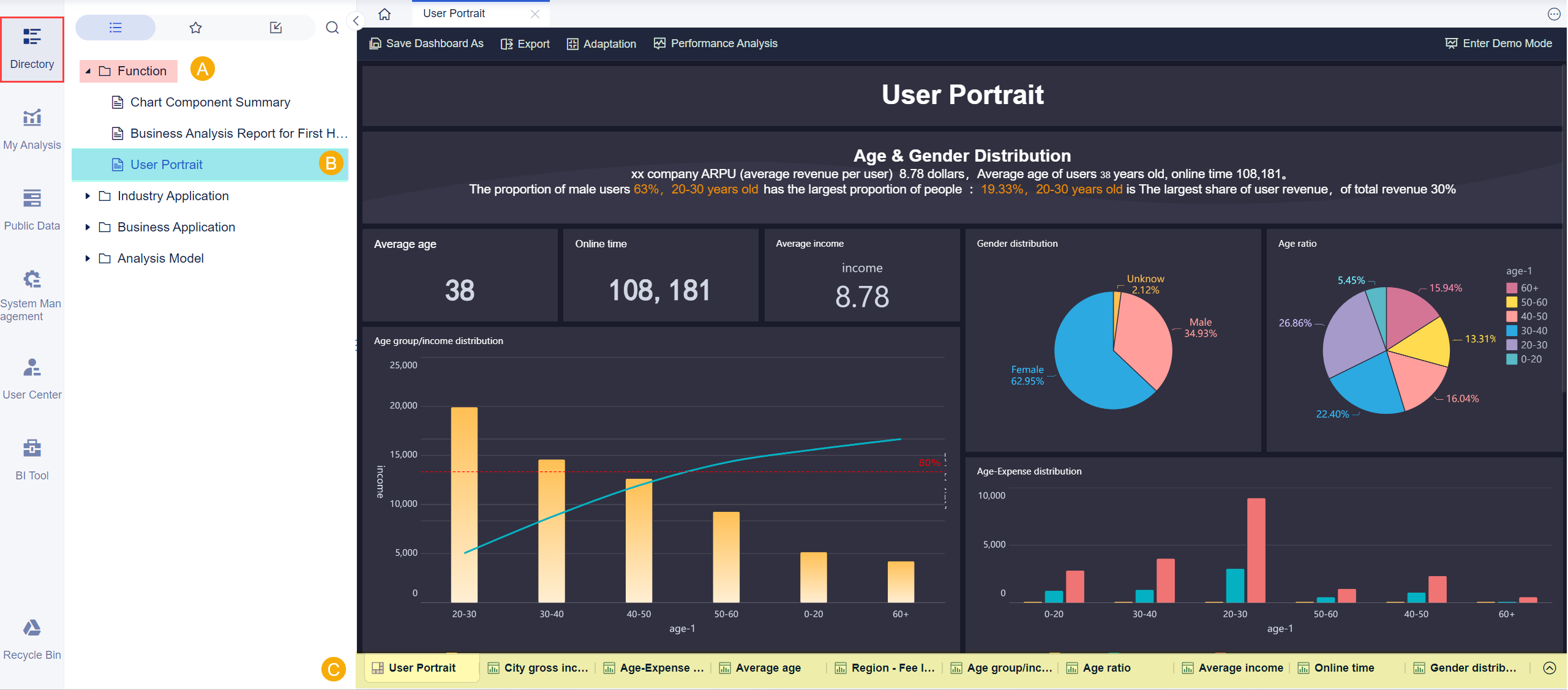Open System Management settings

[x=32, y=295]
